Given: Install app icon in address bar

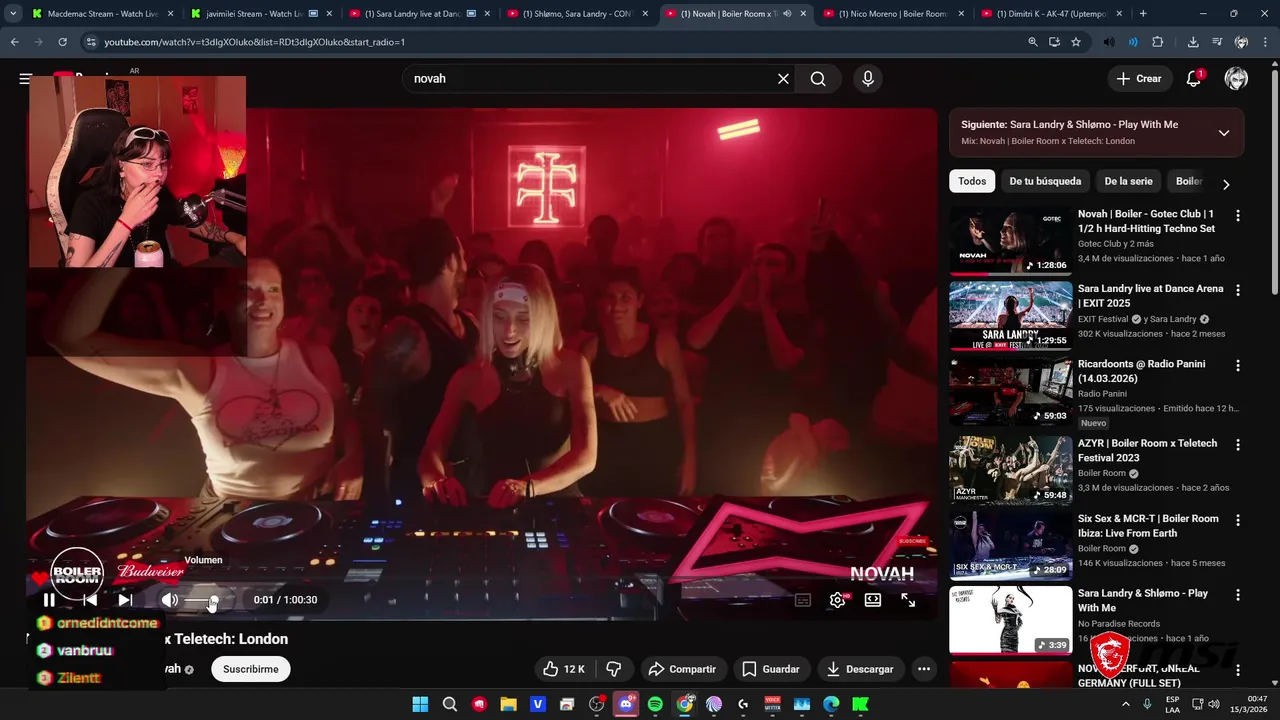Looking at the screenshot, I should click(1054, 42).
